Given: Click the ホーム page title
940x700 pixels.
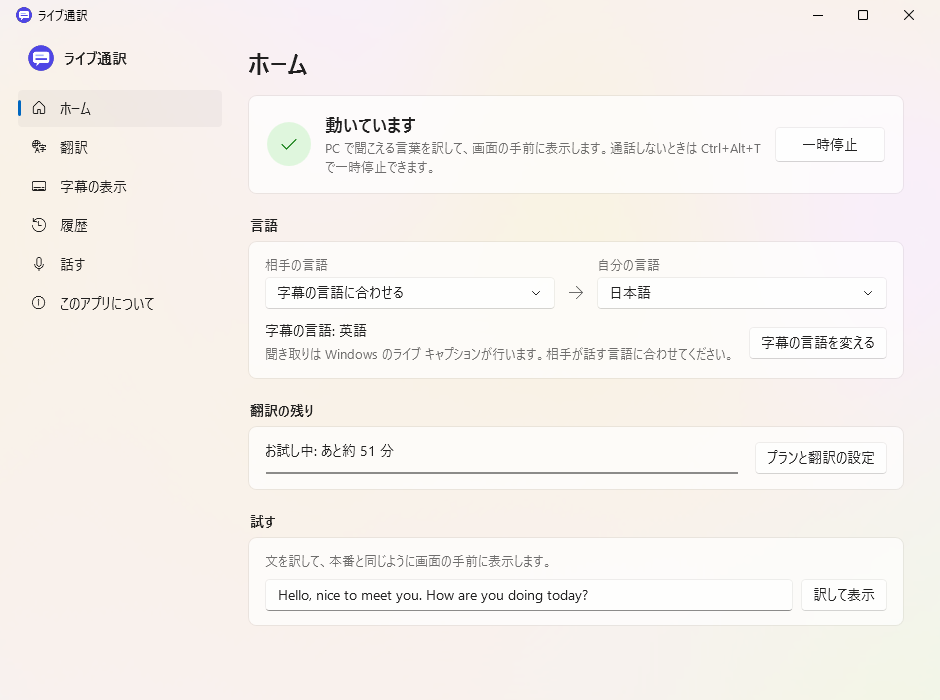Looking at the screenshot, I should (278, 64).
